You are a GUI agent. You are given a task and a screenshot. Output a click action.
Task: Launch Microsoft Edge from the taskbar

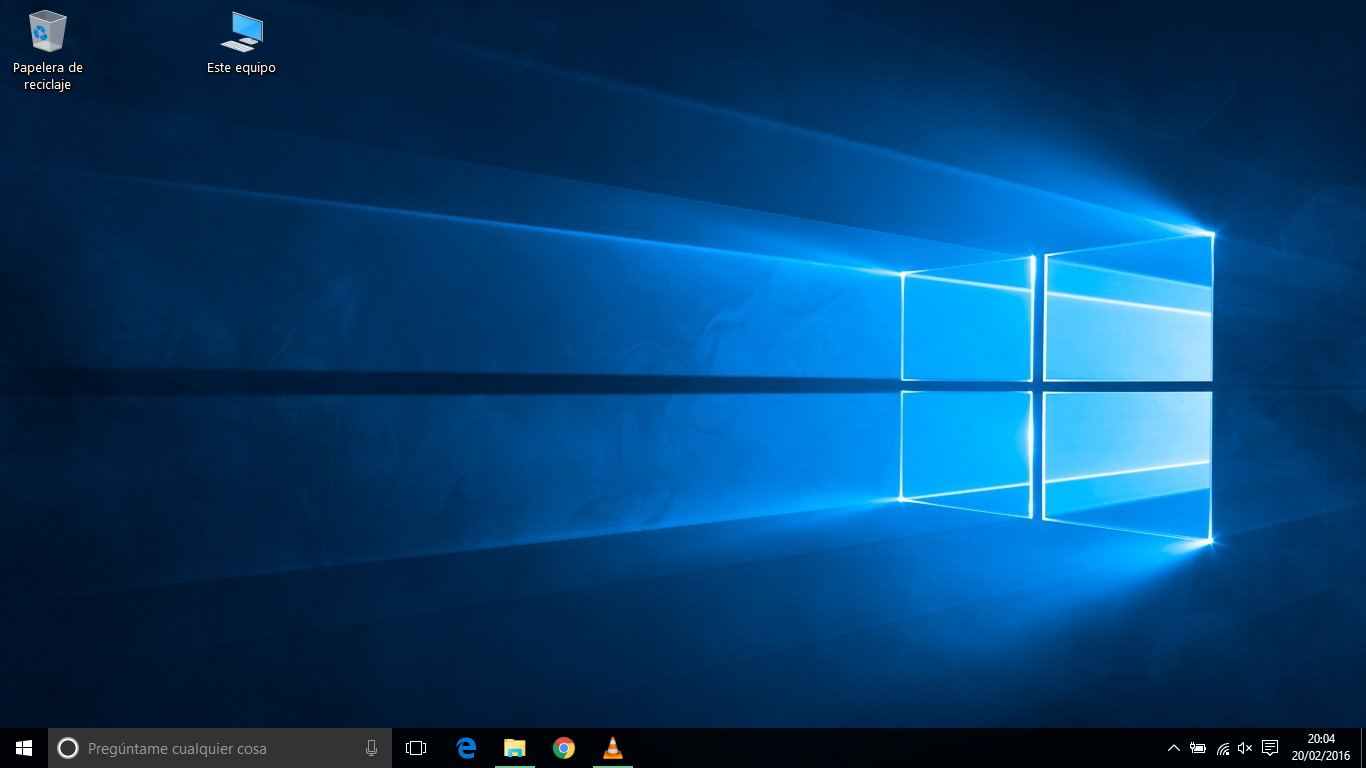(x=466, y=748)
